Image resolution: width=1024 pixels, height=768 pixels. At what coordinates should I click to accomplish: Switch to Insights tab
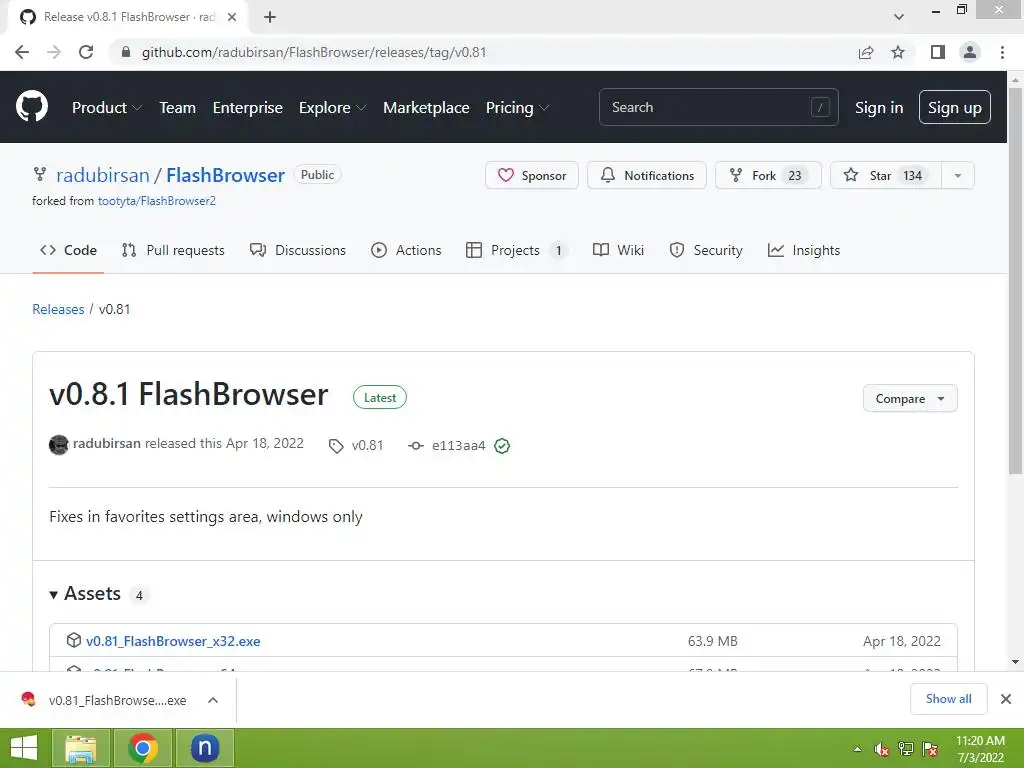pyautogui.click(x=804, y=250)
